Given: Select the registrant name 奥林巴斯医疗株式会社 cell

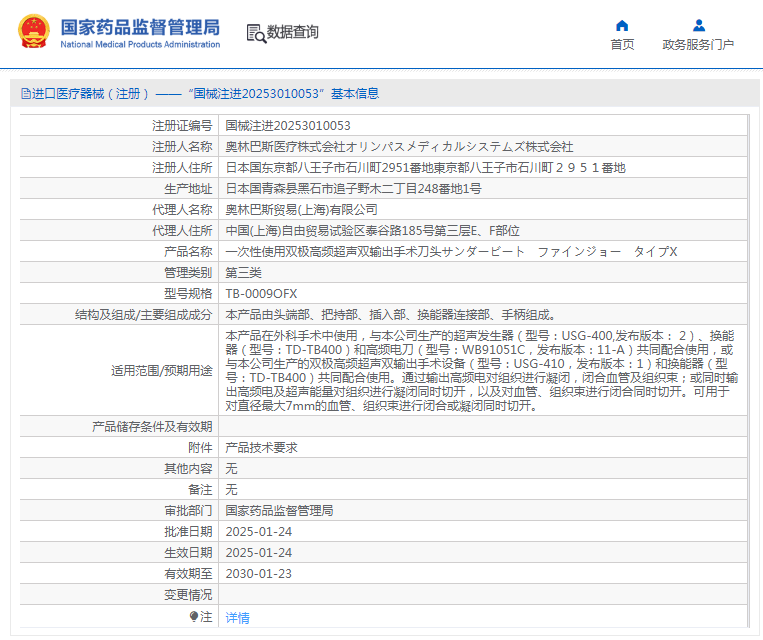Looking at the screenshot, I should point(483,146).
